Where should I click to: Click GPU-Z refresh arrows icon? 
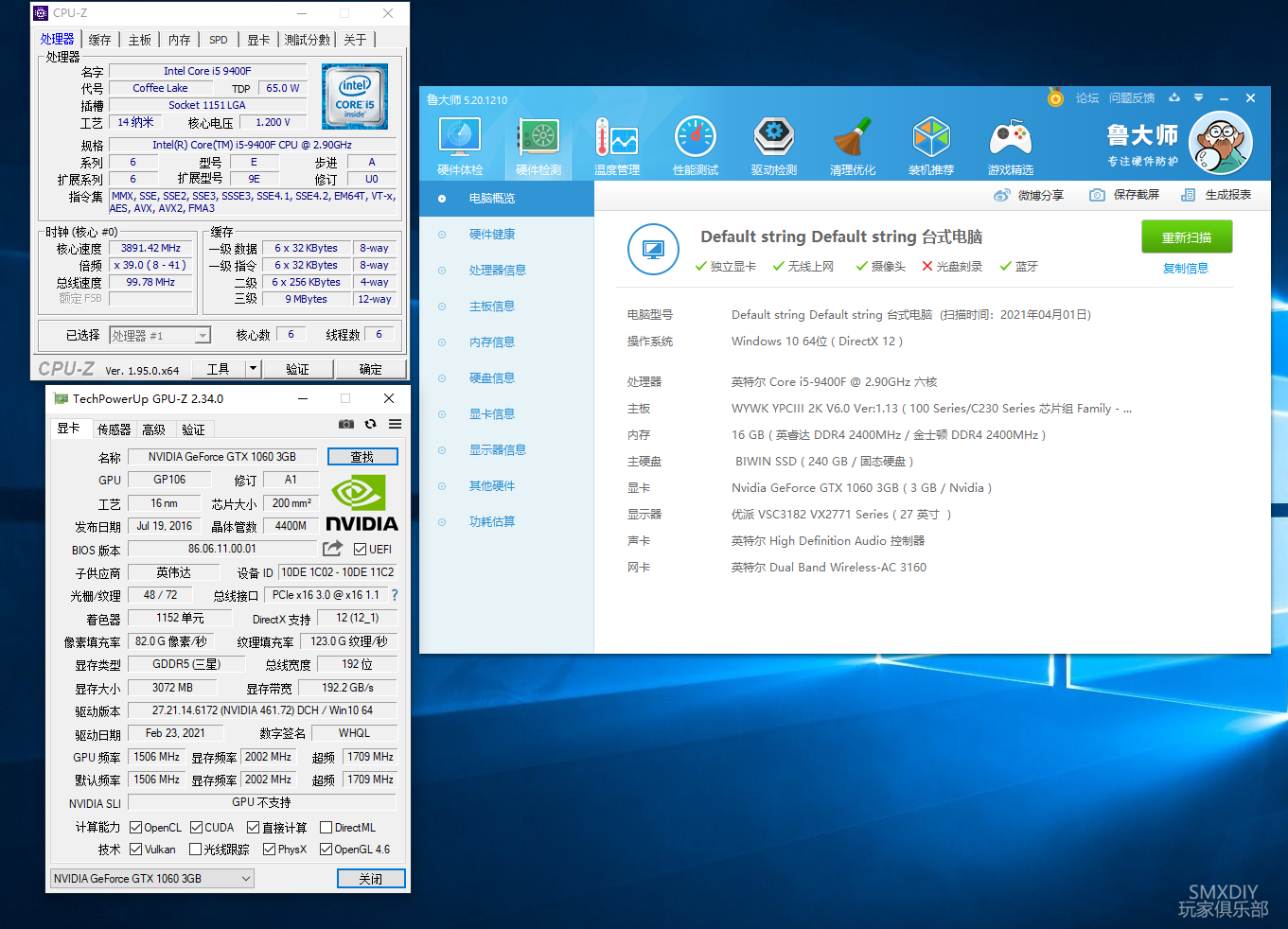(371, 424)
